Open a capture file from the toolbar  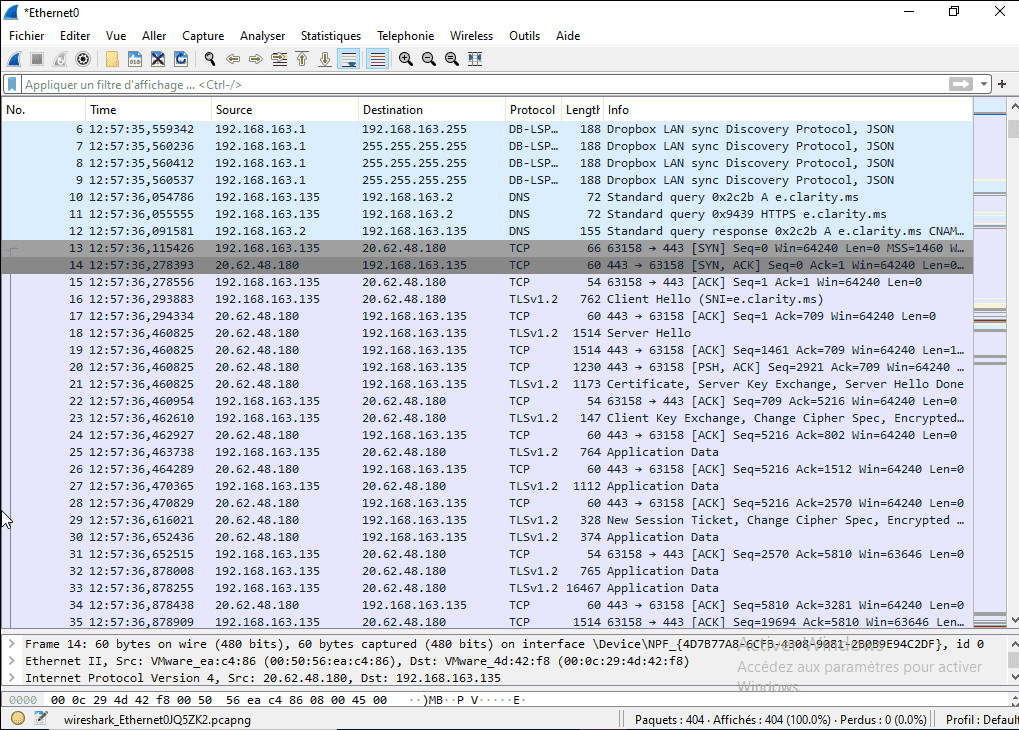coord(112,59)
